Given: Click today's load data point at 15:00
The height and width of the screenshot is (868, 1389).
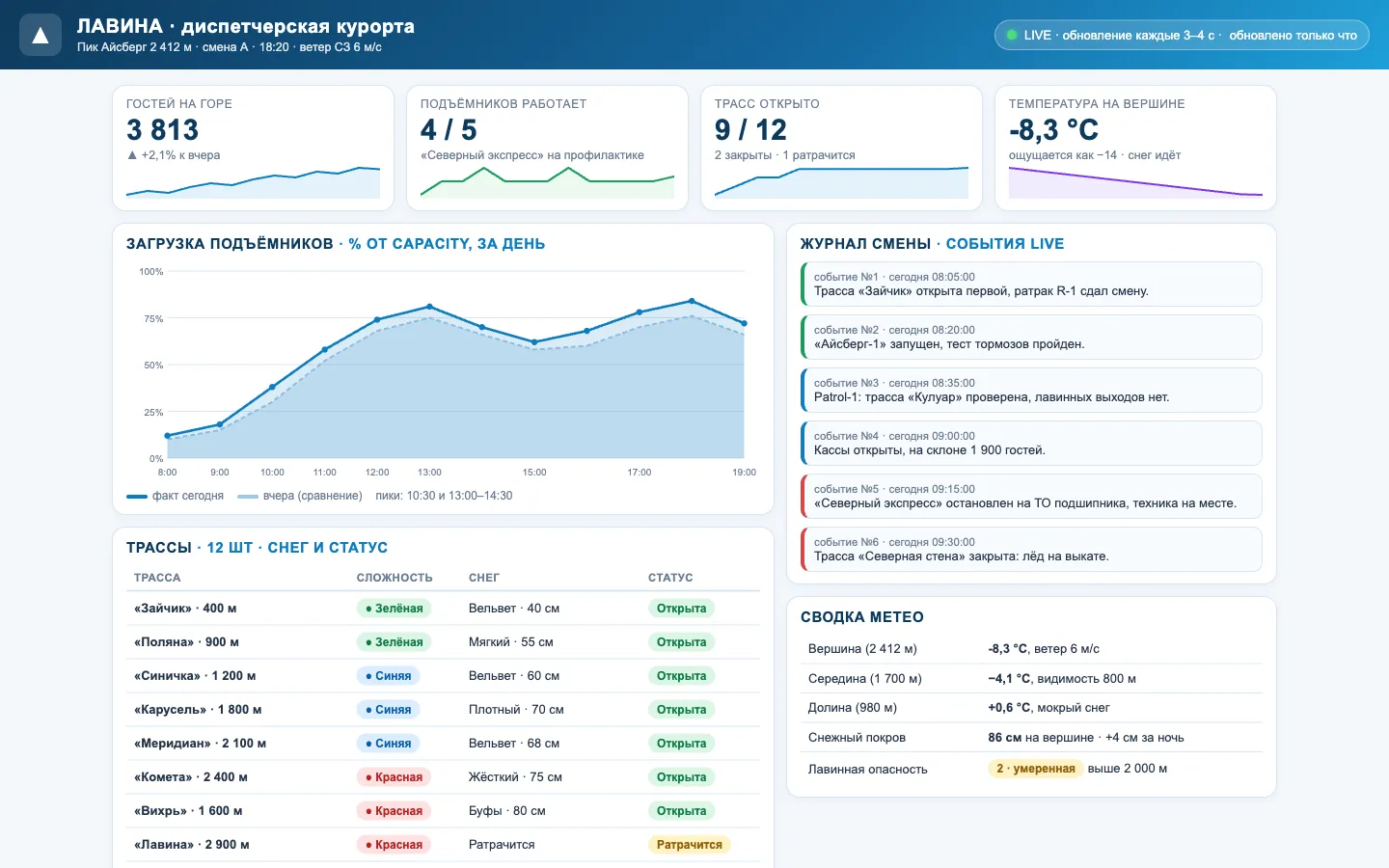Looking at the screenshot, I should [x=534, y=342].
